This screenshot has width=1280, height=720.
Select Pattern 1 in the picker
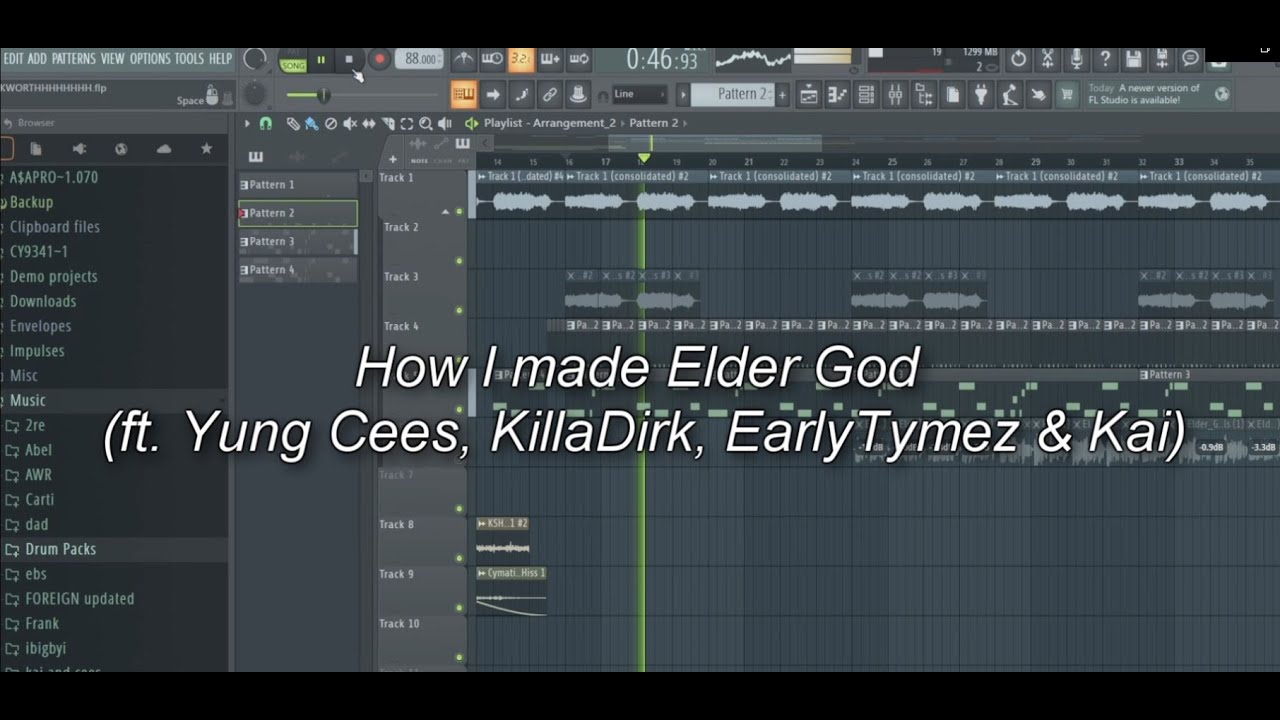(x=297, y=184)
